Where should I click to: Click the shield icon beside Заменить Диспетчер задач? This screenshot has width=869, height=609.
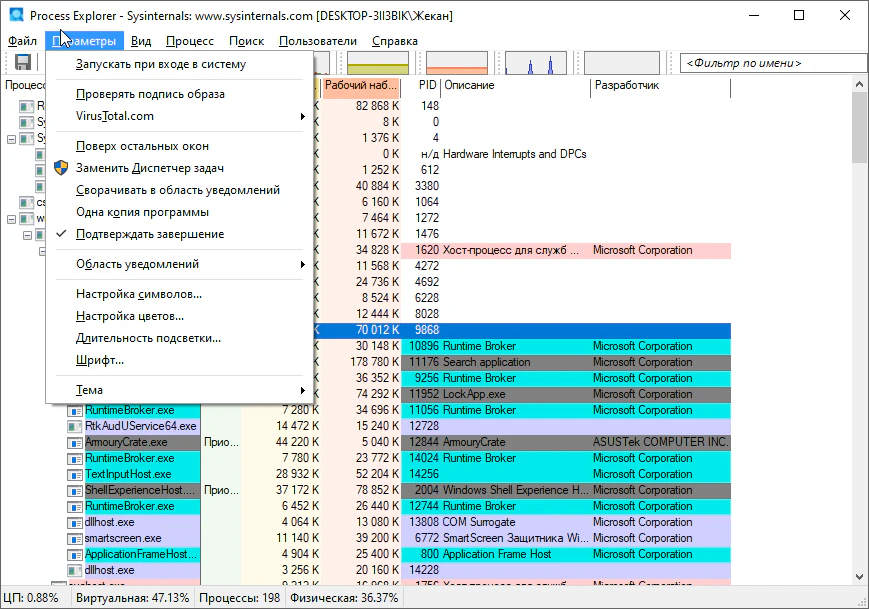61,168
